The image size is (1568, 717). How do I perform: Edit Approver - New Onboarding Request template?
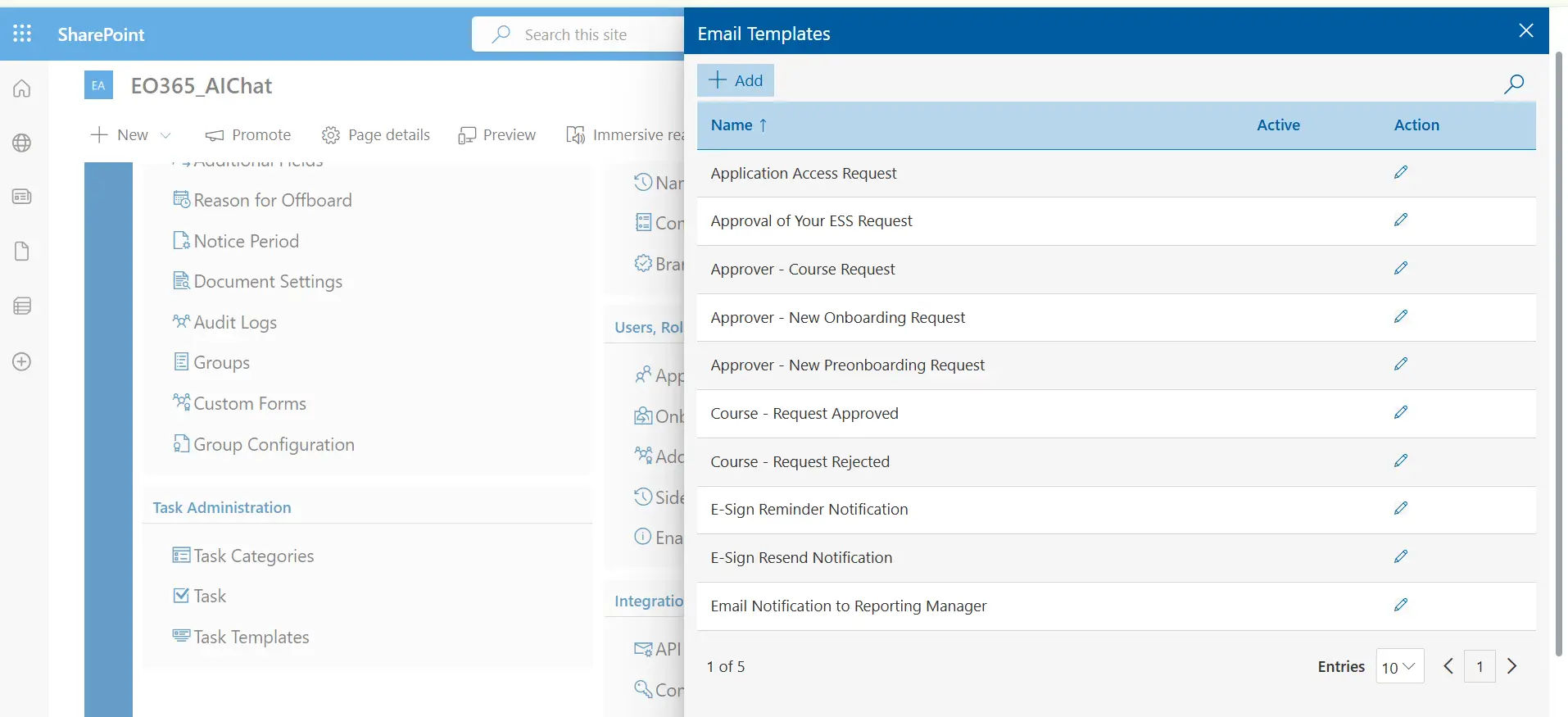(1401, 316)
